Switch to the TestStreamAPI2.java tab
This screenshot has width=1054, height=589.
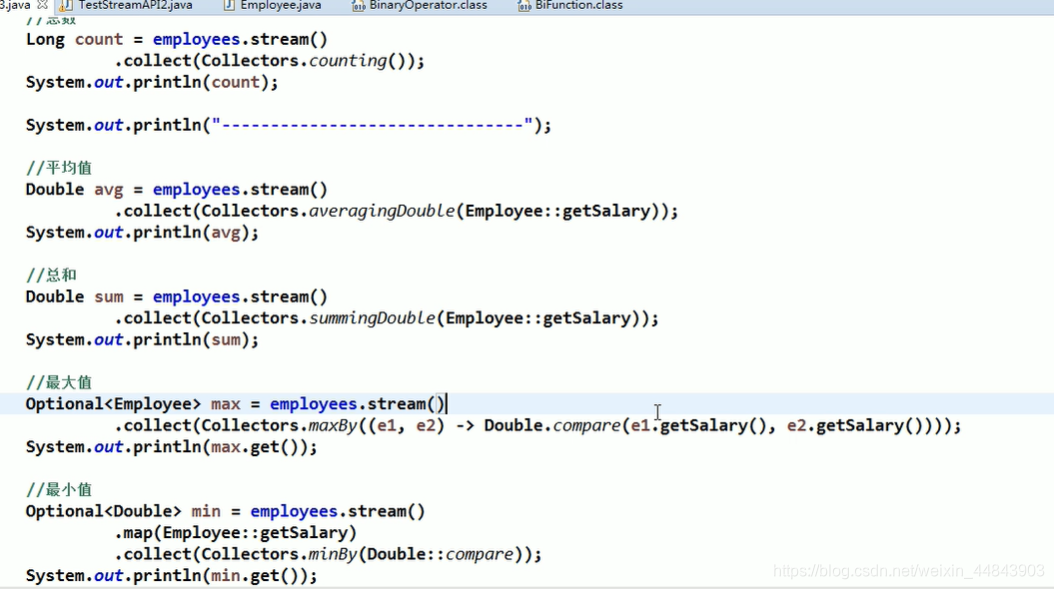click(x=135, y=5)
